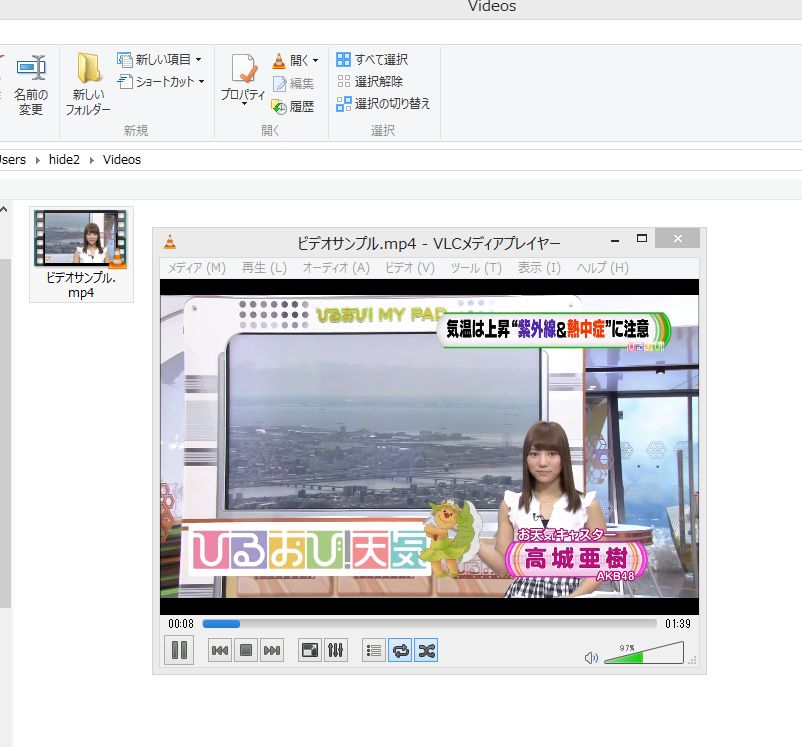Skip to next media item
This screenshot has width=802, height=747.
point(272,651)
